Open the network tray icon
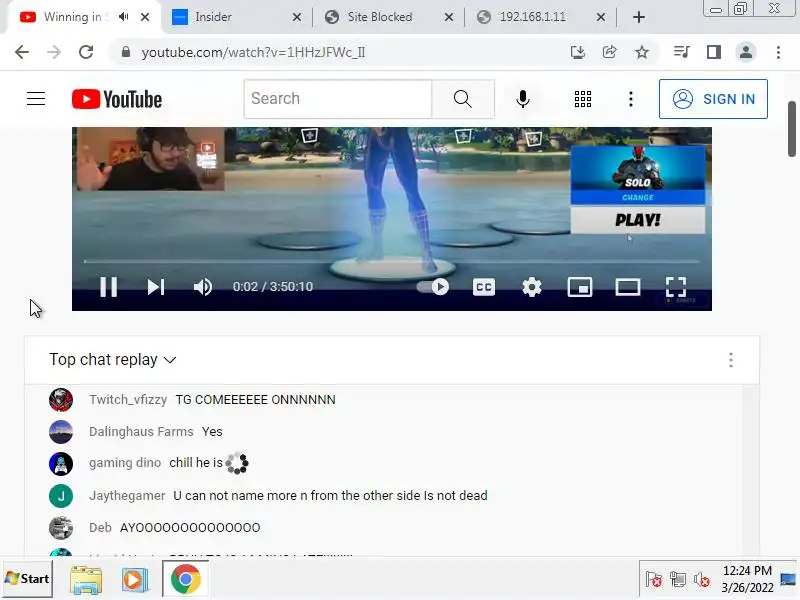800x600 pixels. [678, 580]
